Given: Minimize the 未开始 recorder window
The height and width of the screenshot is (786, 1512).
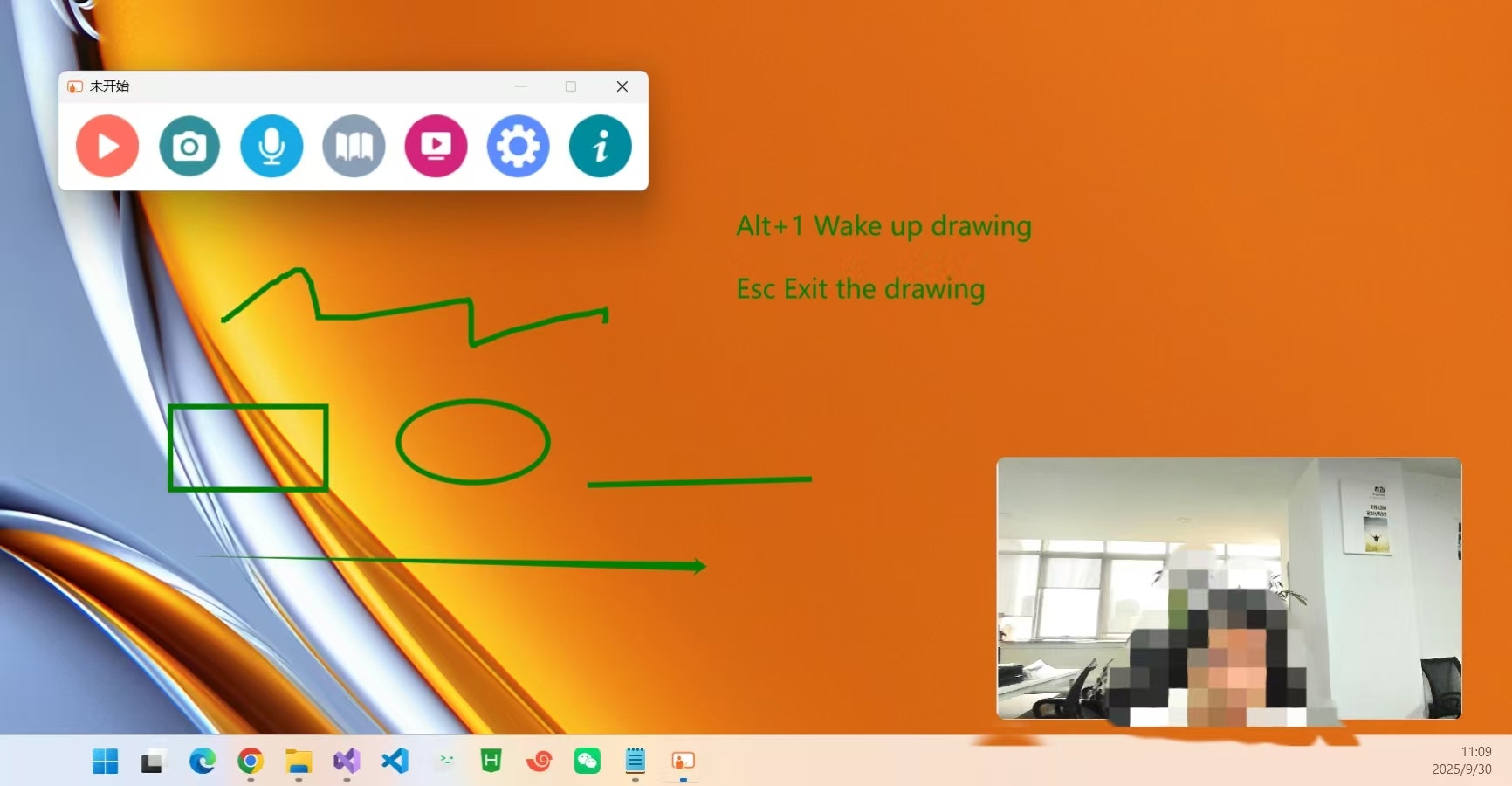Looking at the screenshot, I should click(x=519, y=86).
